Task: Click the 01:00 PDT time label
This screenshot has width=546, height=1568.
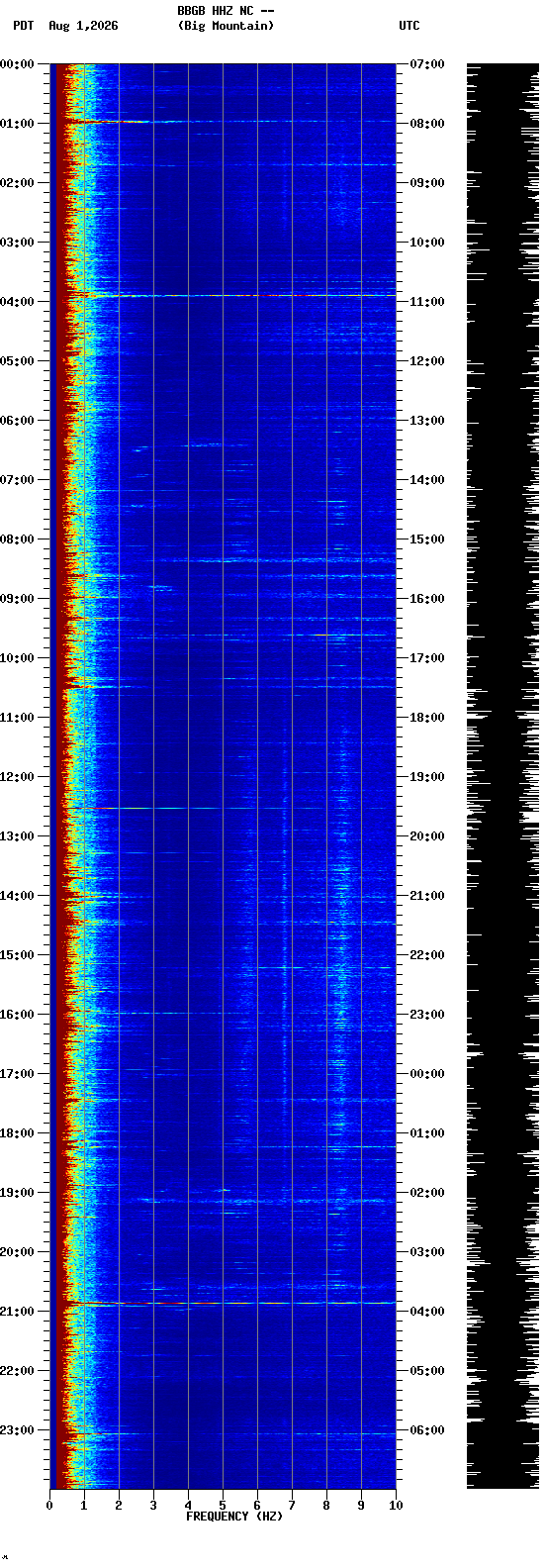Action: click(x=18, y=124)
